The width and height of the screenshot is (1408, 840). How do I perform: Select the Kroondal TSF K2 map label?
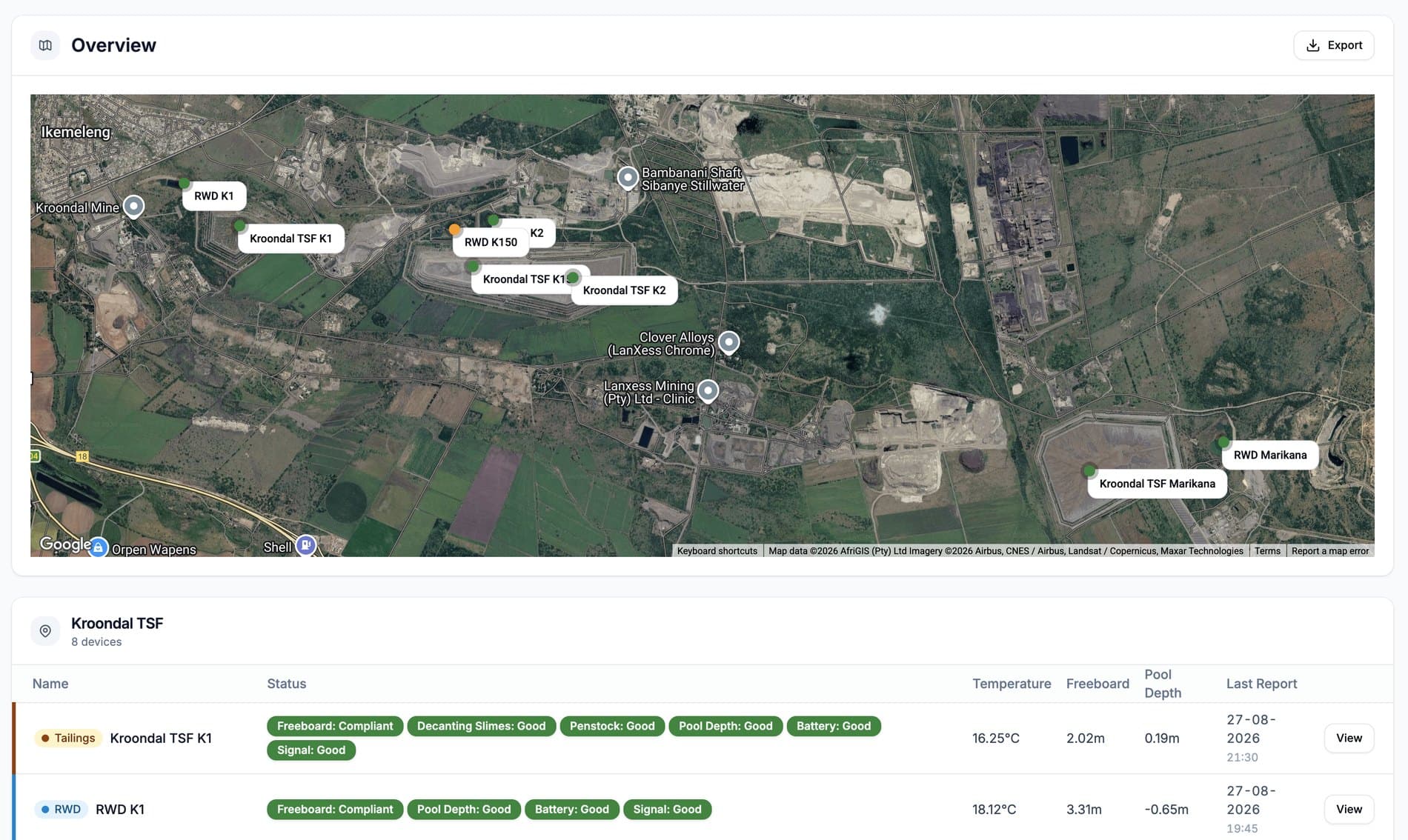(624, 290)
